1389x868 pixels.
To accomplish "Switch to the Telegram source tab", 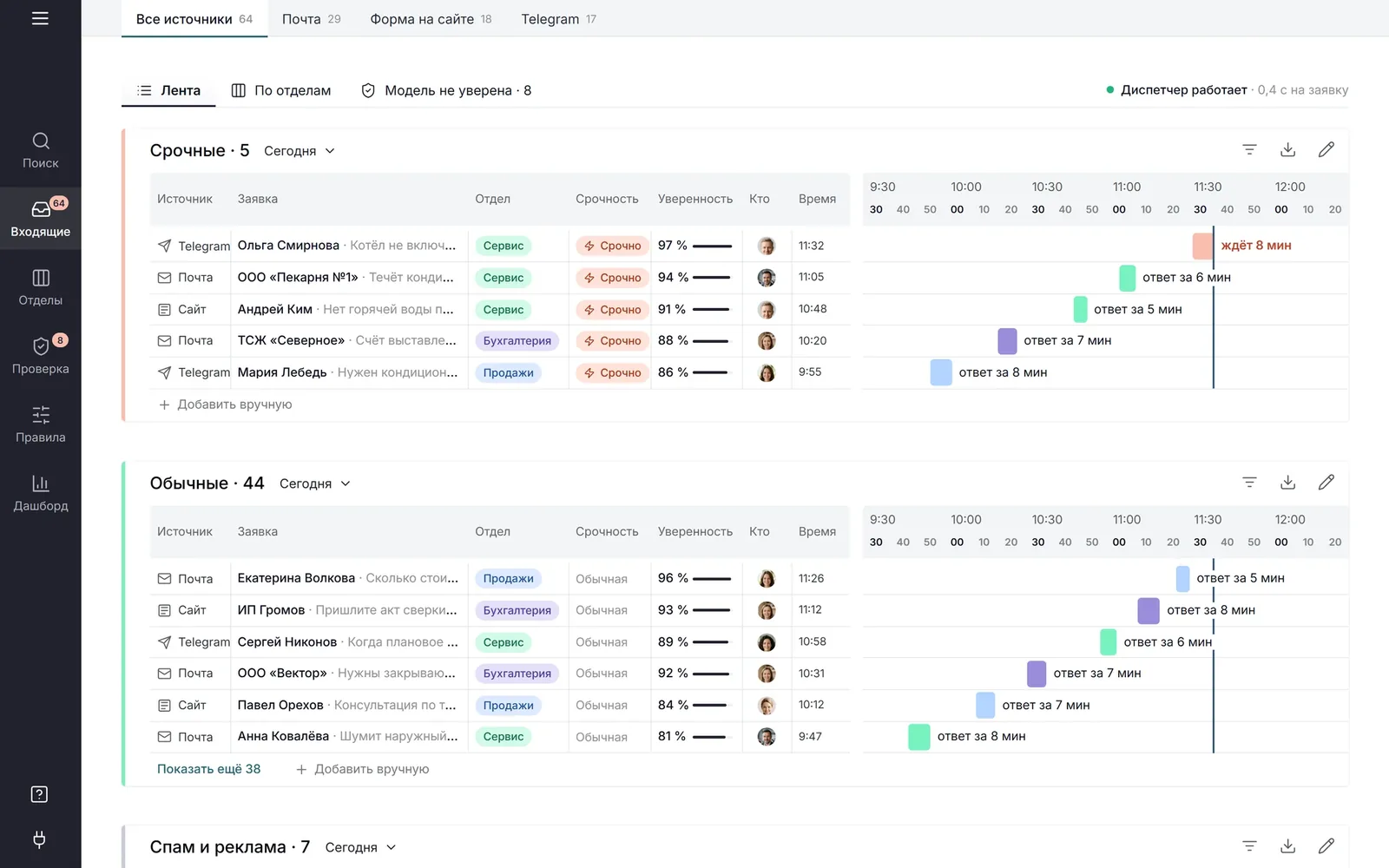I will coord(558,19).
